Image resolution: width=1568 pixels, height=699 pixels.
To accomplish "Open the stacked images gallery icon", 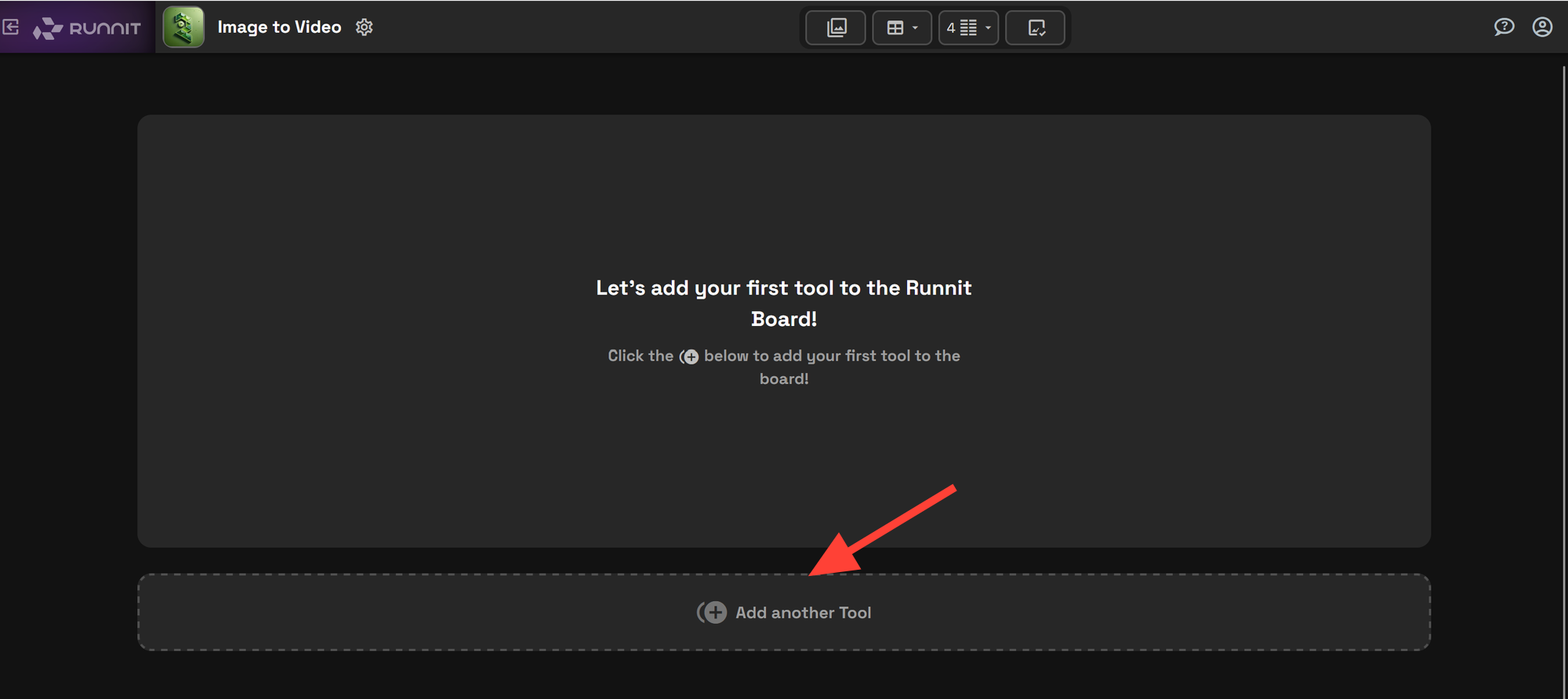I will [x=837, y=28].
